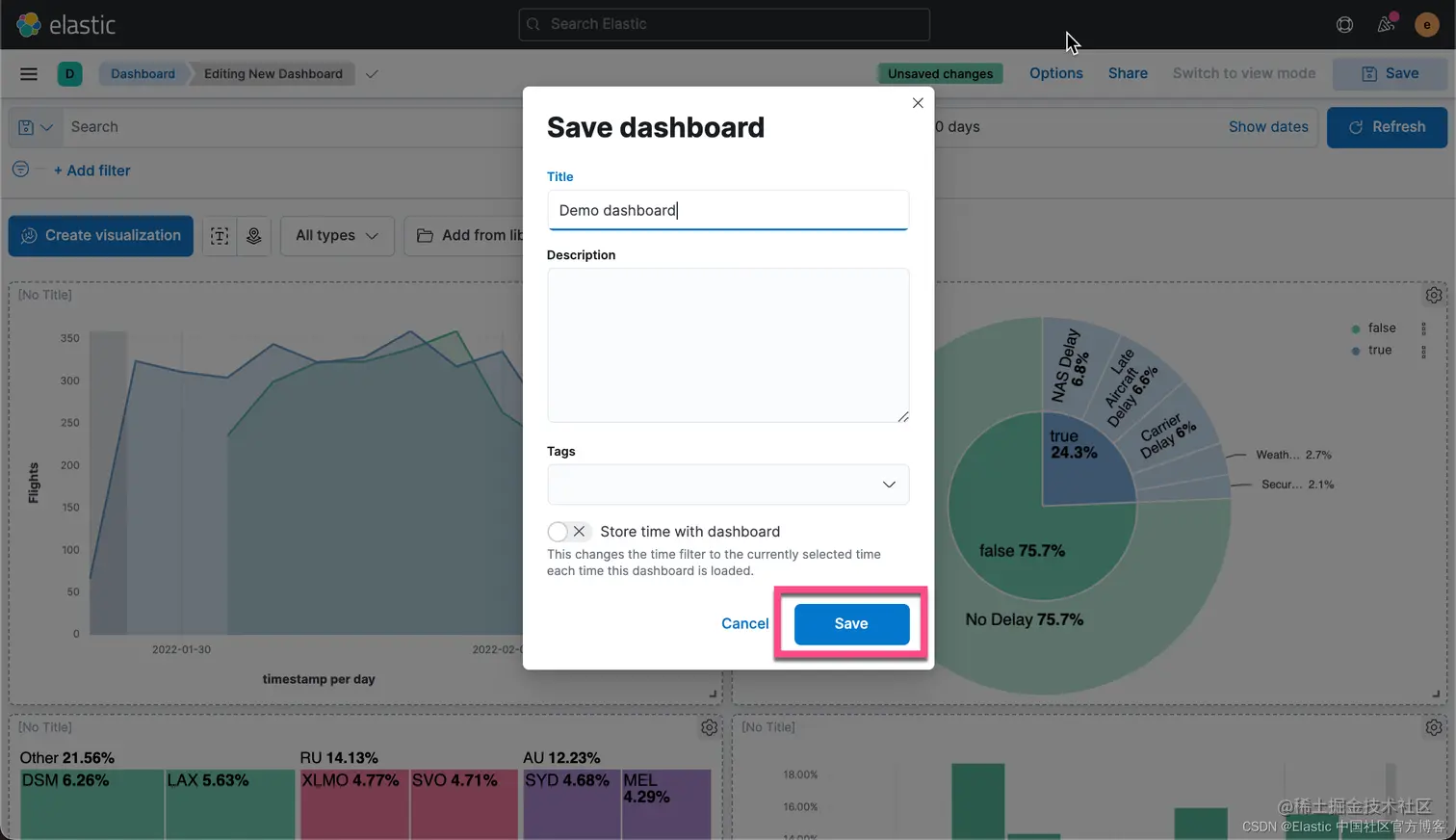Click Create visualization button
This screenshot has width=1456, height=840.
pyautogui.click(x=101, y=236)
